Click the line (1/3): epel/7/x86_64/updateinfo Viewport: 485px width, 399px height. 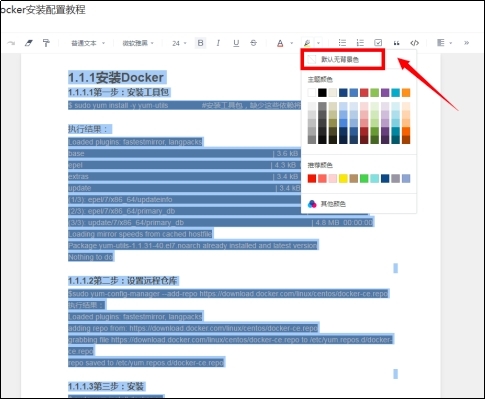pos(184,200)
